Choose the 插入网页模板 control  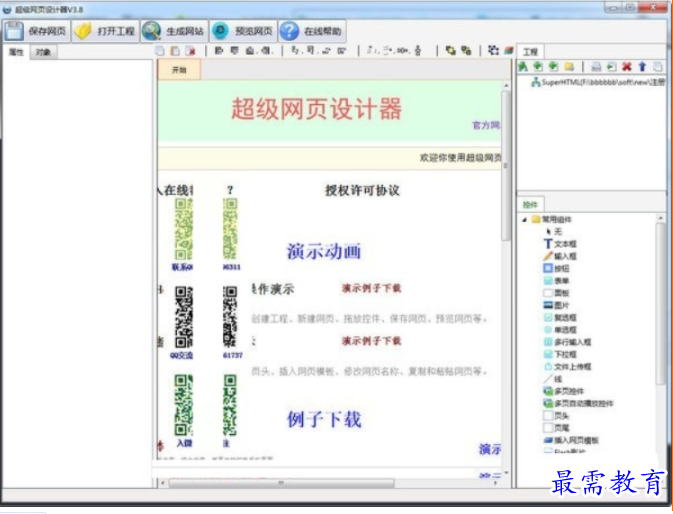[x=571, y=440]
